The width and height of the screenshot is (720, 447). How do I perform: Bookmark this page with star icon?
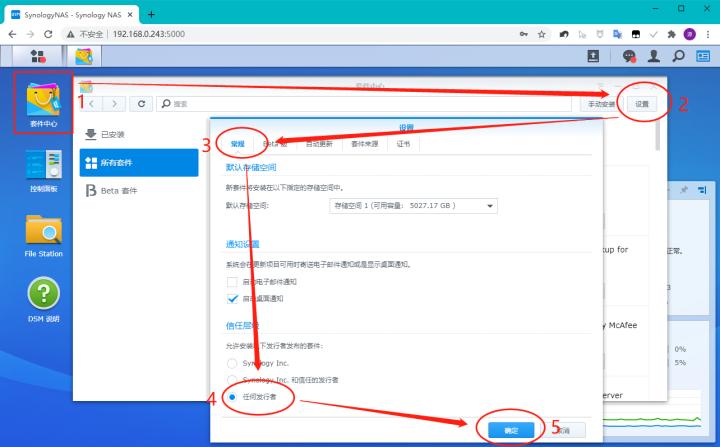tap(542, 34)
